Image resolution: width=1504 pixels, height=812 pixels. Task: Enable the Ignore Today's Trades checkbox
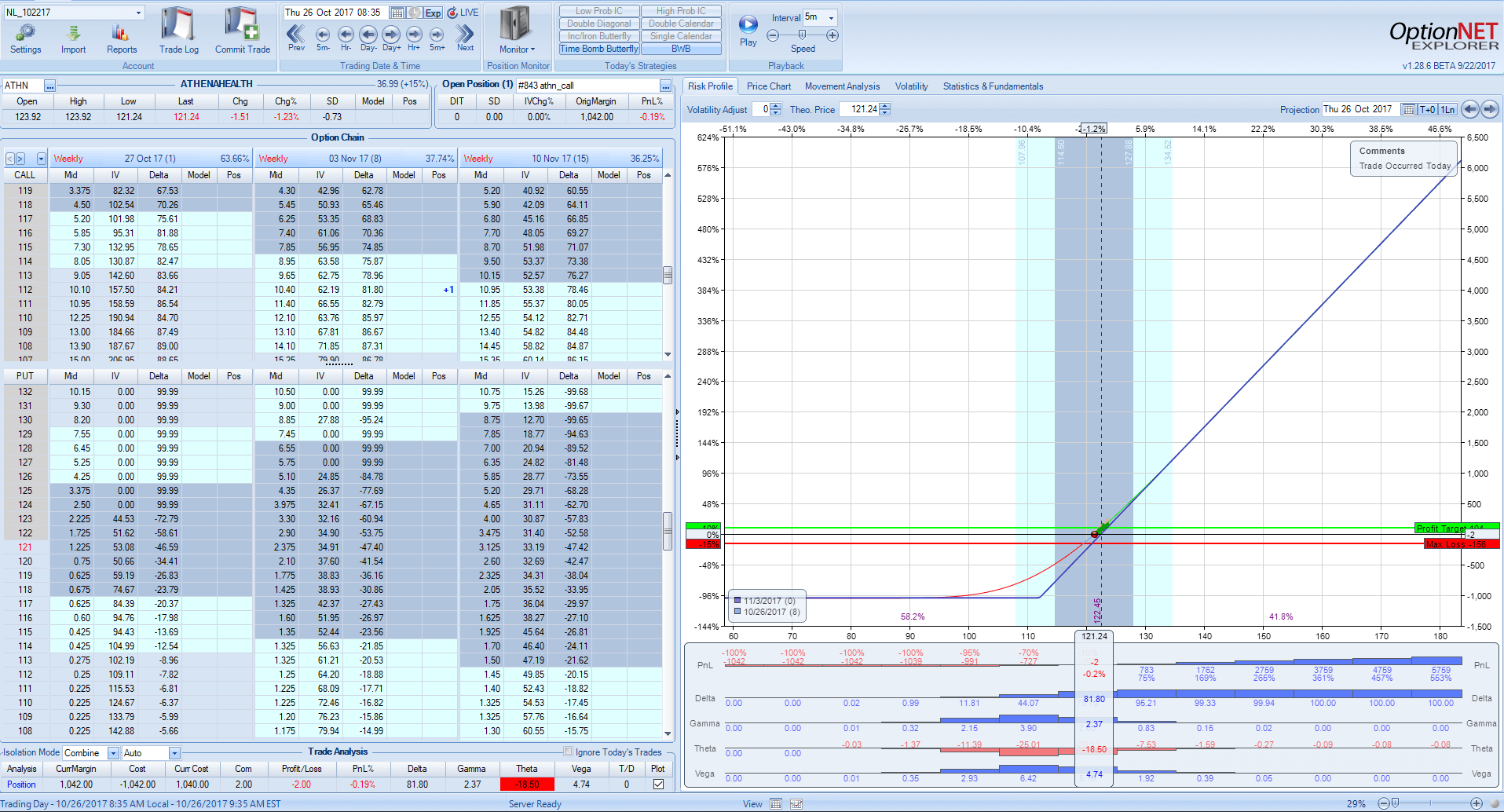568,752
